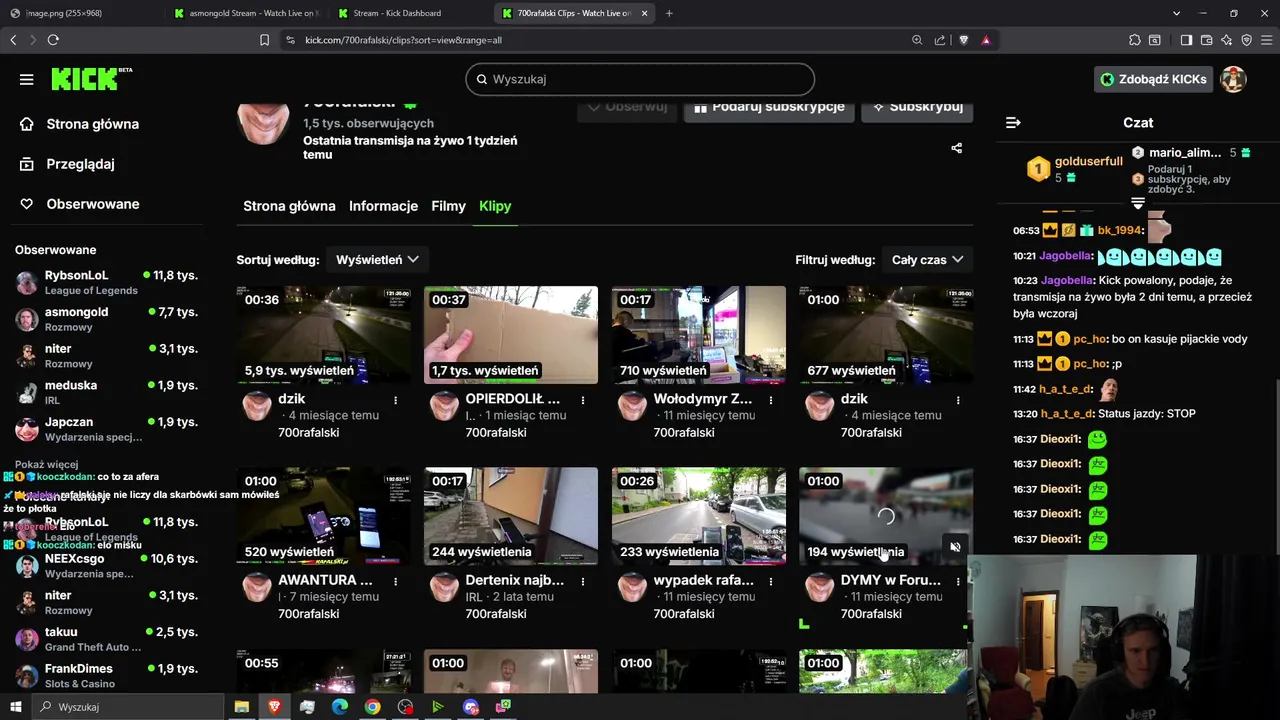Open Windows Start menu

15,707
